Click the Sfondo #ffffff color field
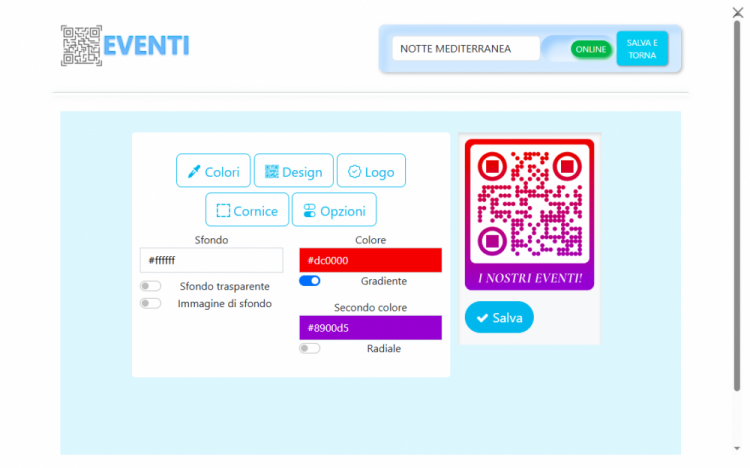 (x=211, y=260)
